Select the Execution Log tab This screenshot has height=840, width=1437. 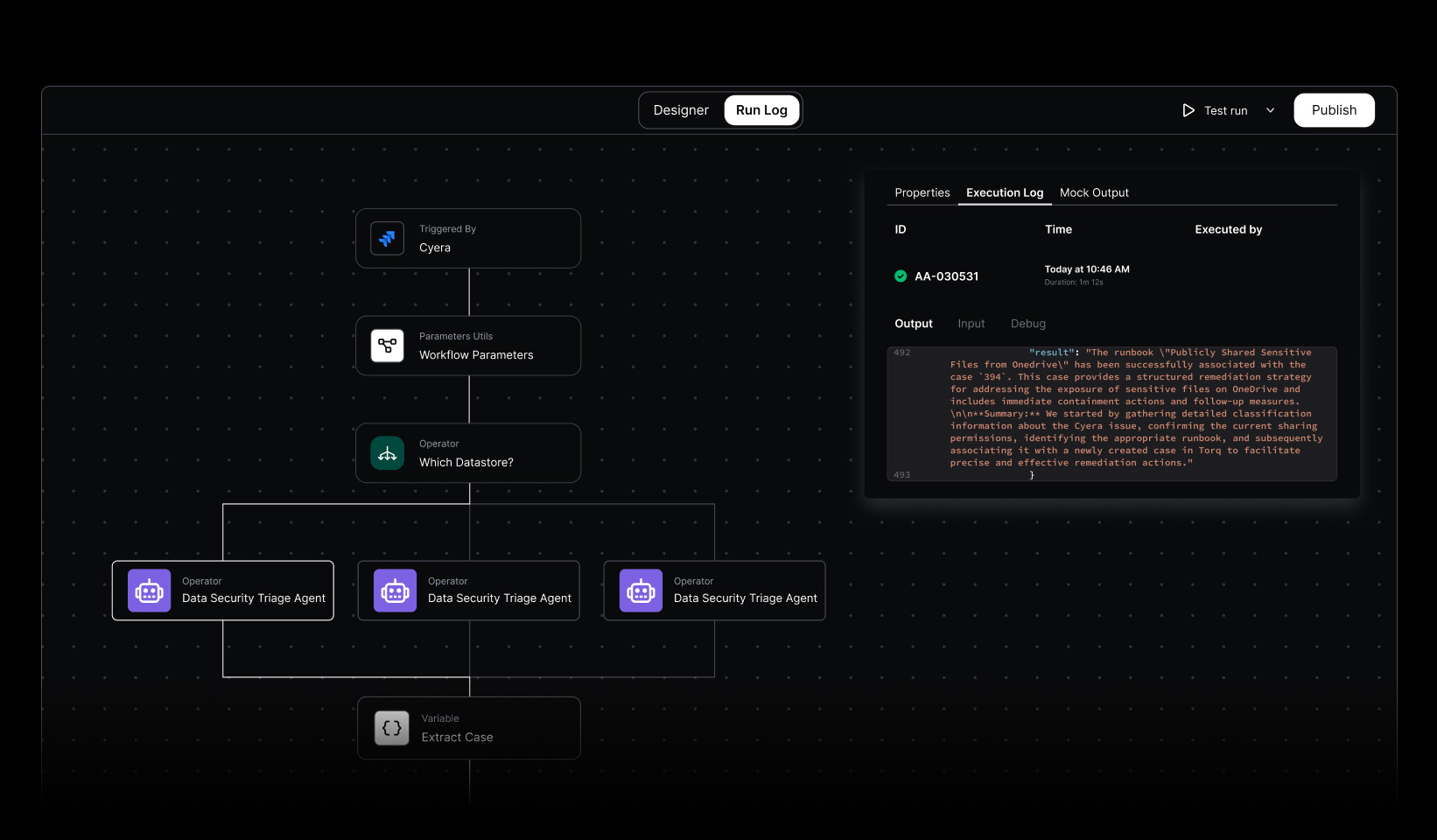(1005, 192)
